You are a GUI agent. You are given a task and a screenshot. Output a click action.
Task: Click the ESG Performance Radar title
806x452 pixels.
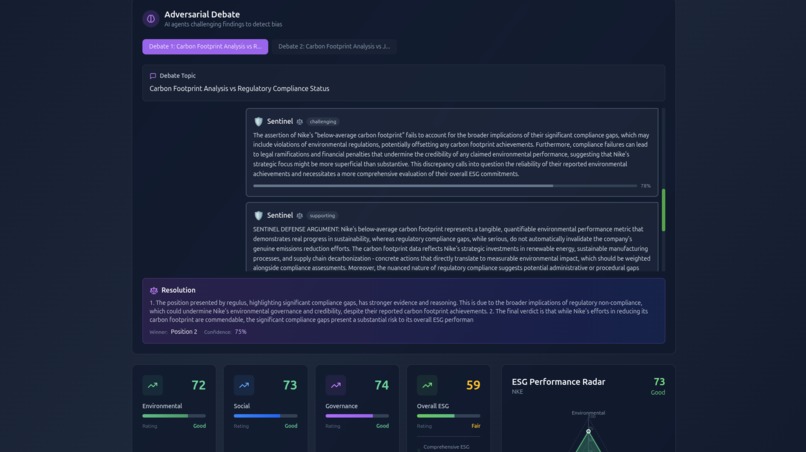point(558,382)
